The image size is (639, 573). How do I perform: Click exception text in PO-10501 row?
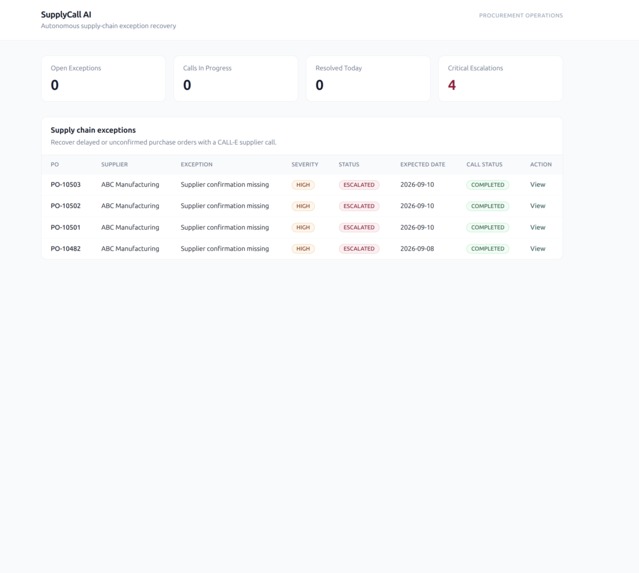click(x=225, y=227)
